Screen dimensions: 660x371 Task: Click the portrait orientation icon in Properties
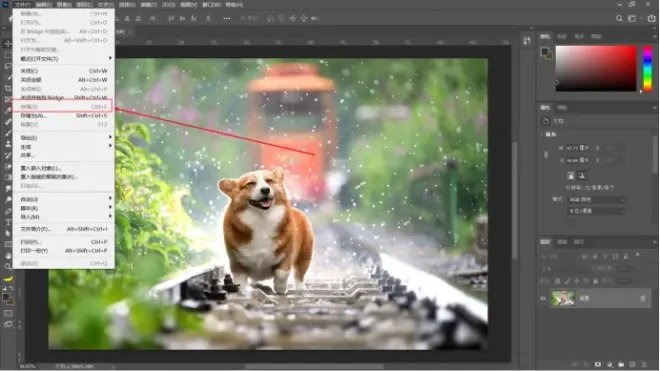[x=571, y=175]
